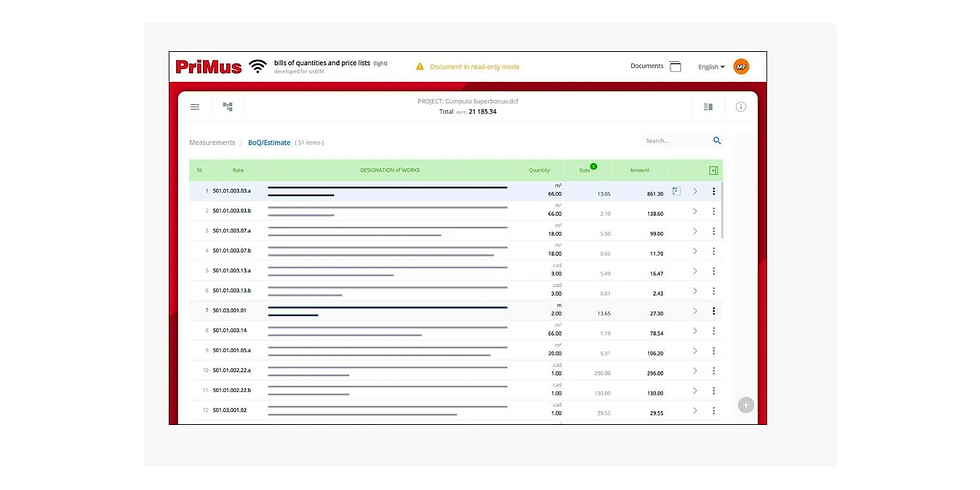
Task: Select rate code S01.03.001.01
Action: pos(229,311)
